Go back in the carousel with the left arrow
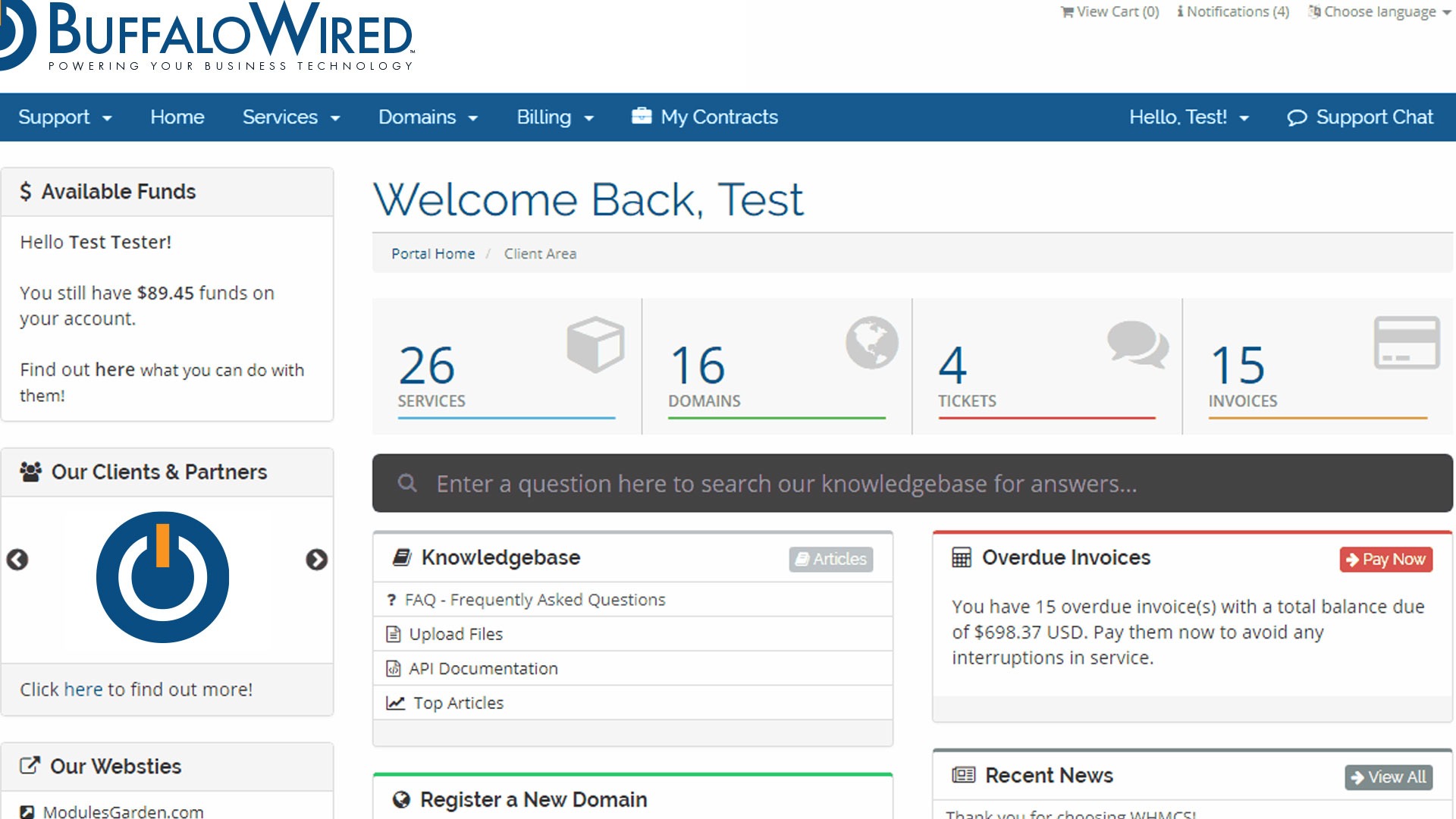Screen dimensions: 1456x819 coord(18,560)
